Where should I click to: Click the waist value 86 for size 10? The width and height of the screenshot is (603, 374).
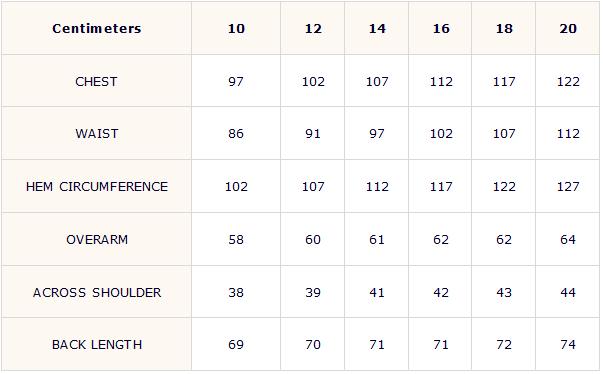(236, 134)
